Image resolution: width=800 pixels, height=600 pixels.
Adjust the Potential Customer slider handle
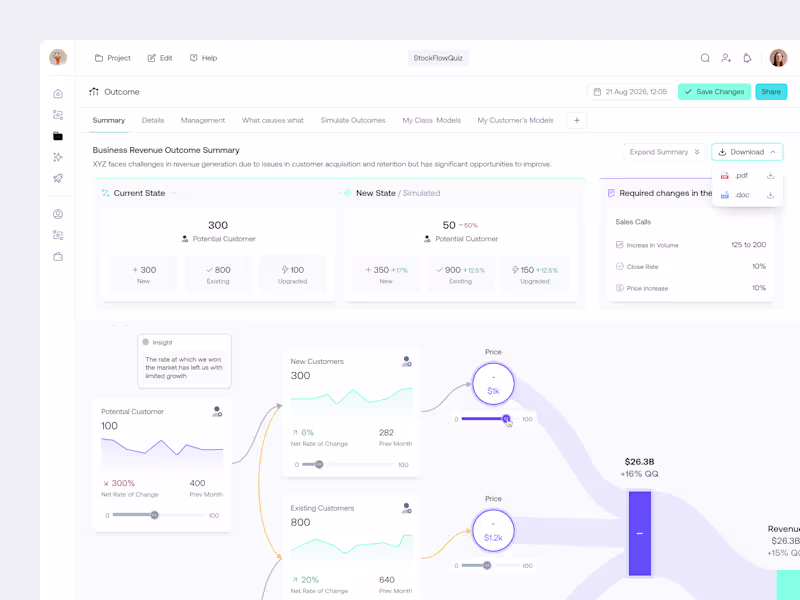click(154, 515)
